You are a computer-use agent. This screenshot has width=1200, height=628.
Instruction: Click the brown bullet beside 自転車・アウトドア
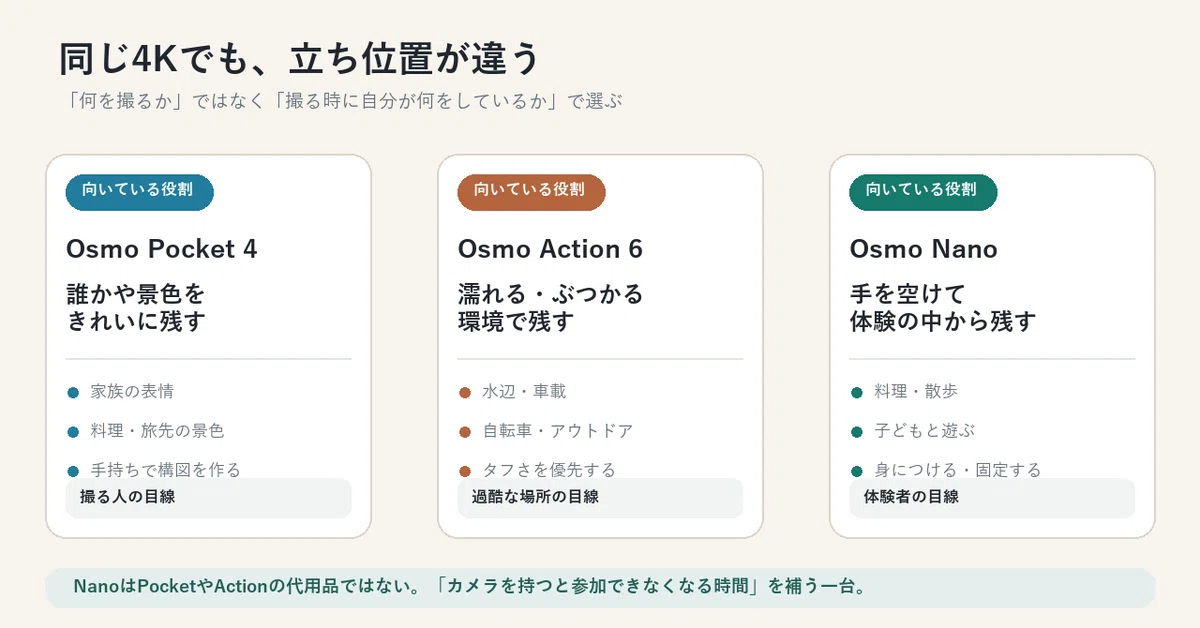(465, 432)
